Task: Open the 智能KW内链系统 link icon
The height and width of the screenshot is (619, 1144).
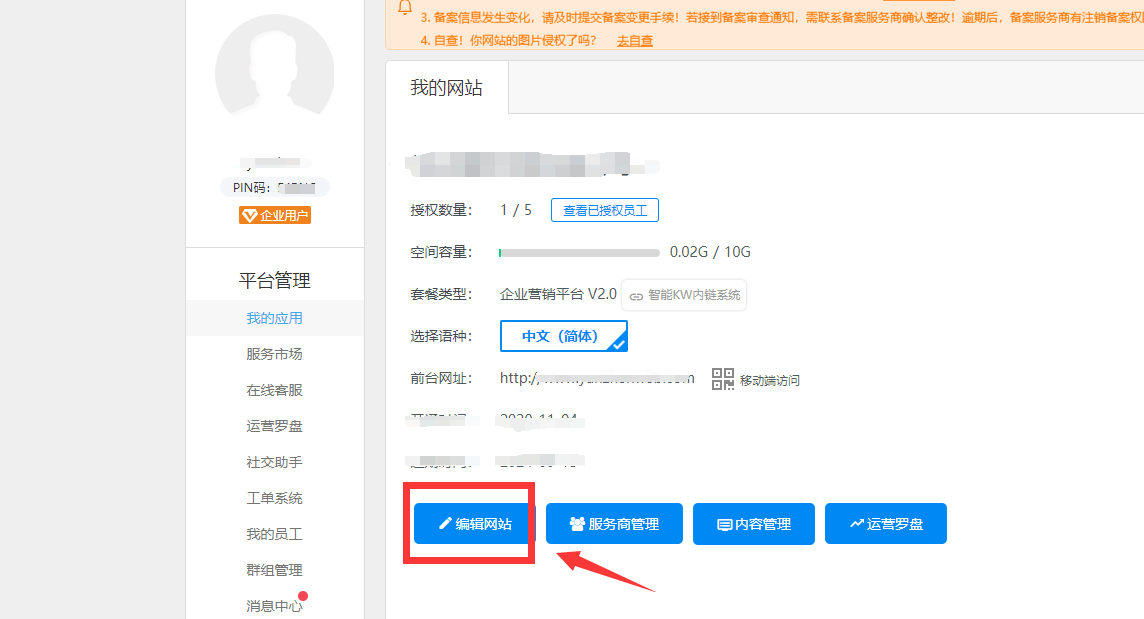Action: click(634, 295)
